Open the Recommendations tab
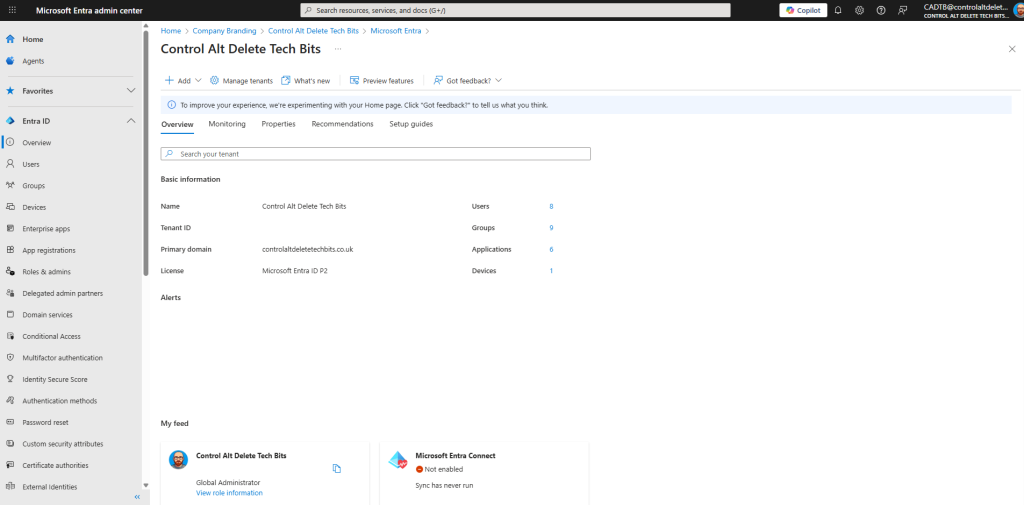This screenshot has width=1024, height=505. [x=342, y=124]
